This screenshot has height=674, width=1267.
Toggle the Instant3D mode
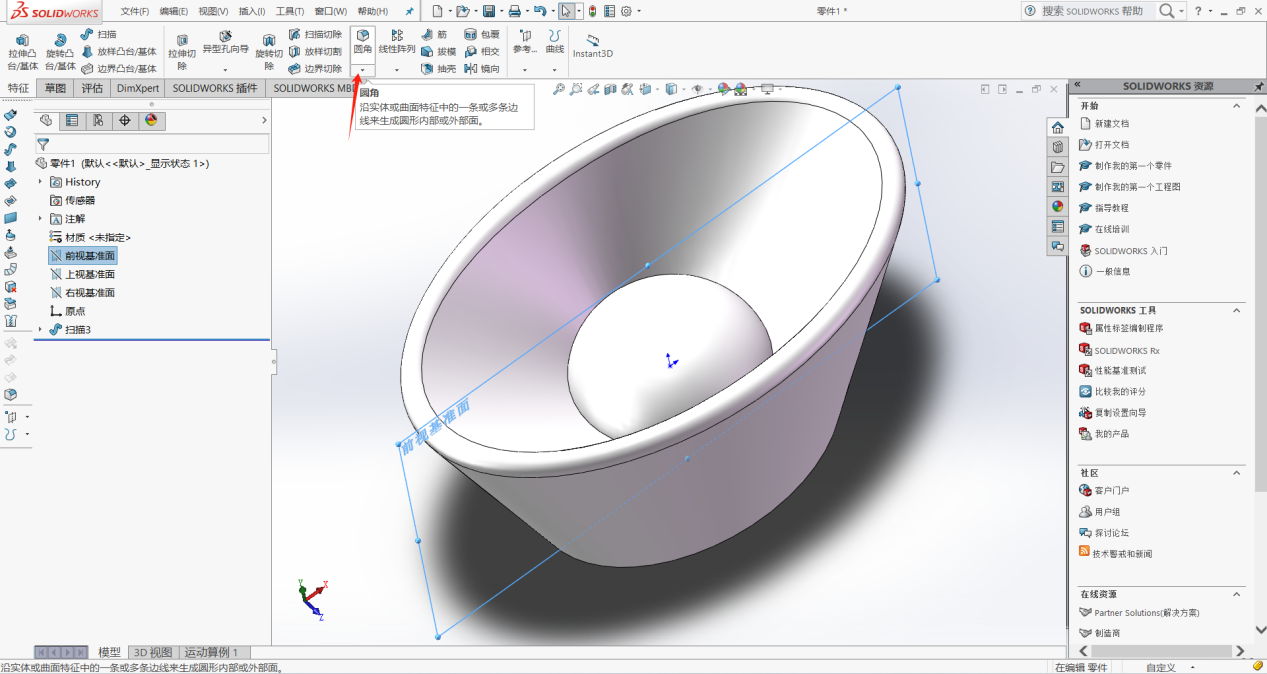(x=592, y=47)
